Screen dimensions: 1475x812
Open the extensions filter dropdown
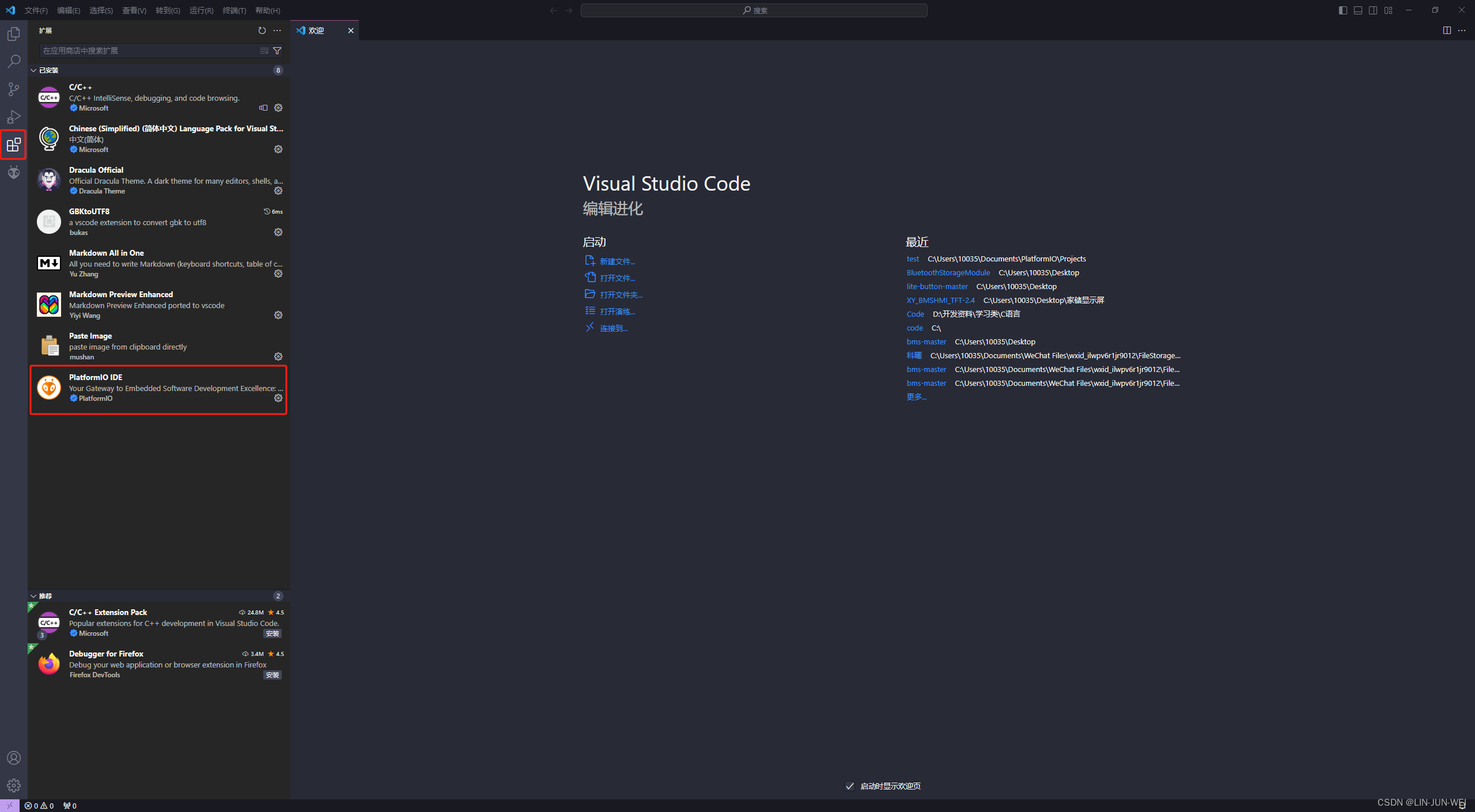click(277, 51)
